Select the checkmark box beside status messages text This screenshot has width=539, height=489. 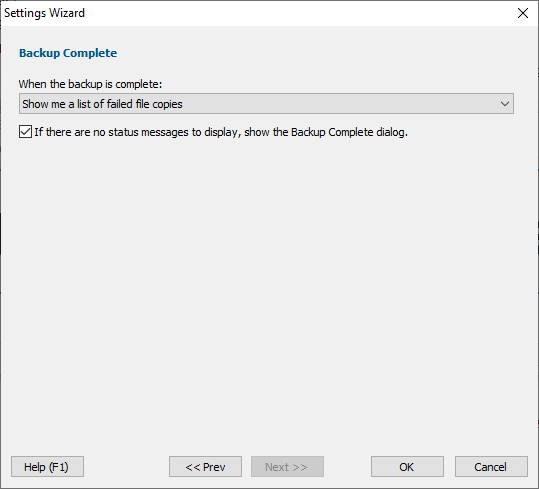pos(25,132)
